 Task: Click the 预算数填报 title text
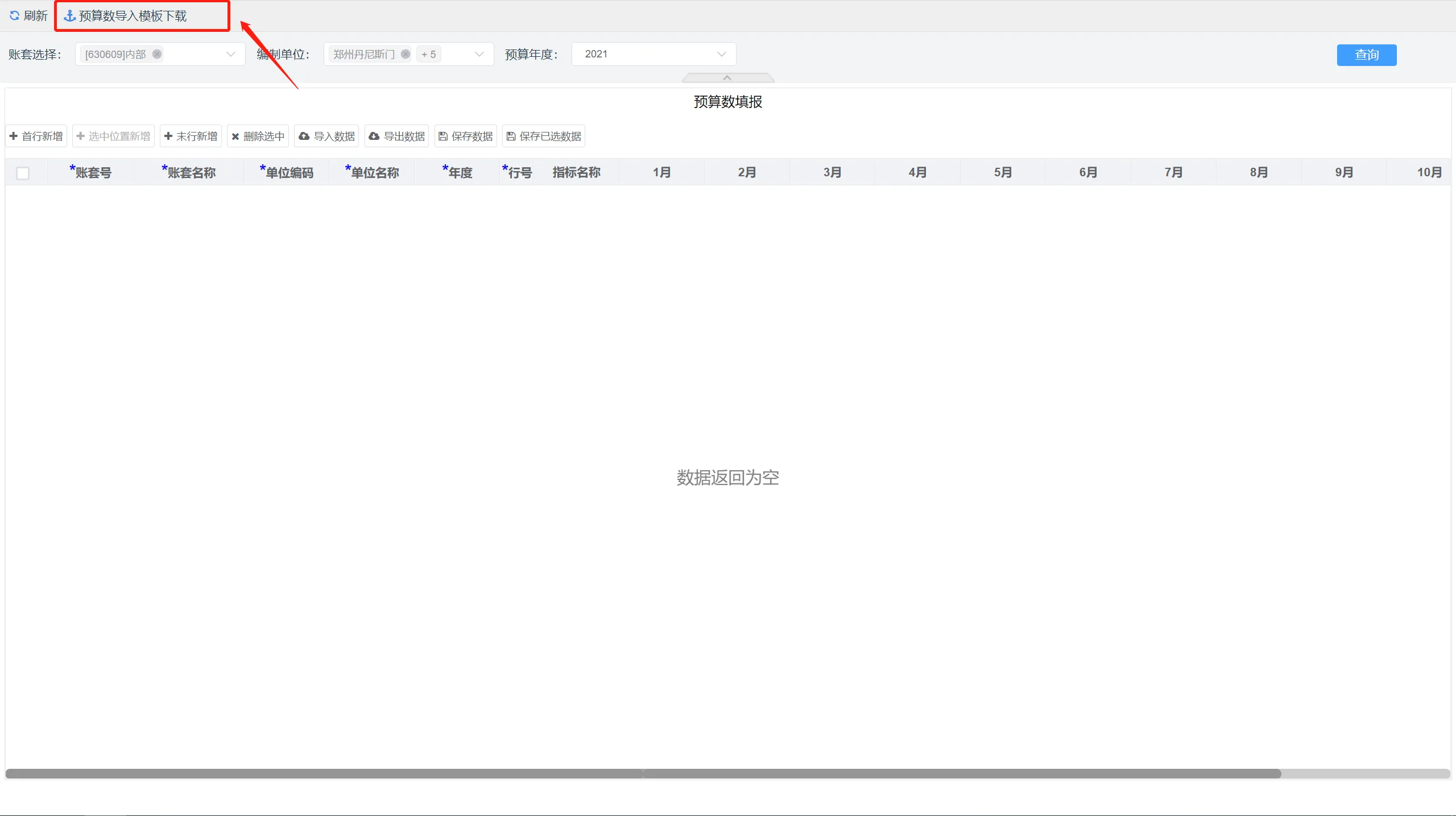(728, 102)
